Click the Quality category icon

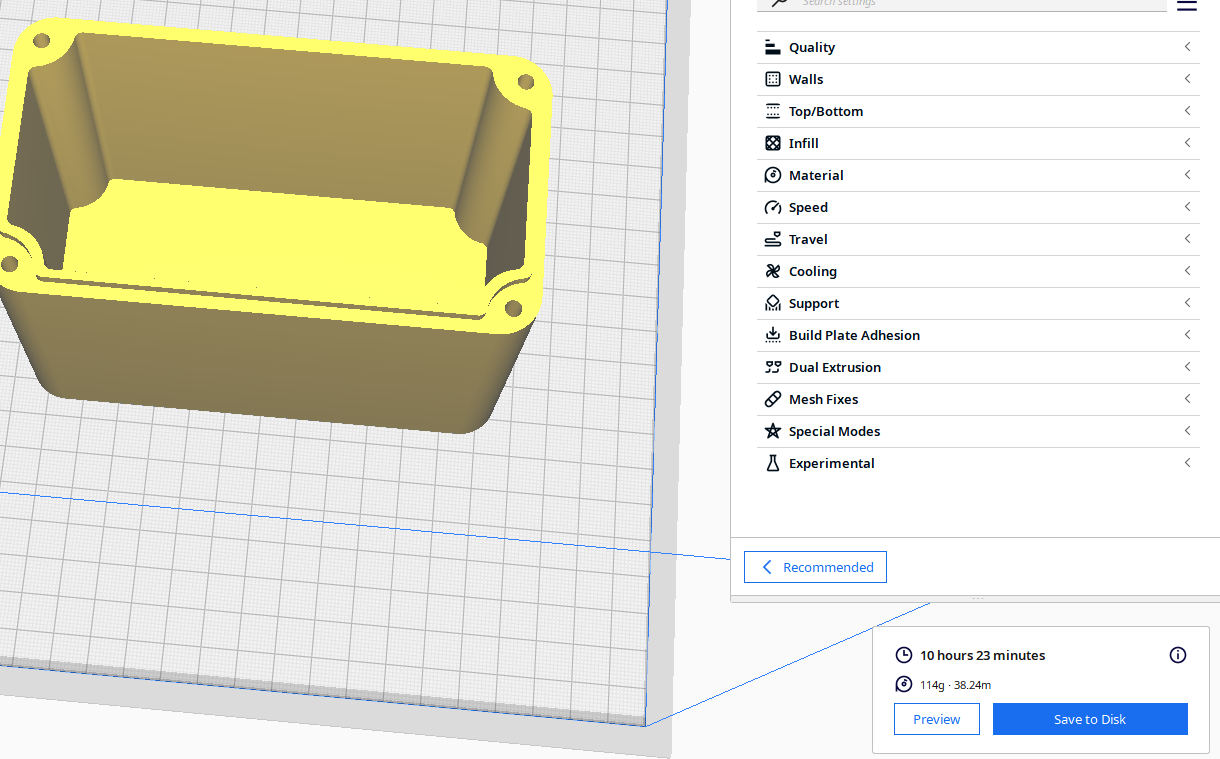click(x=772, y=47)
